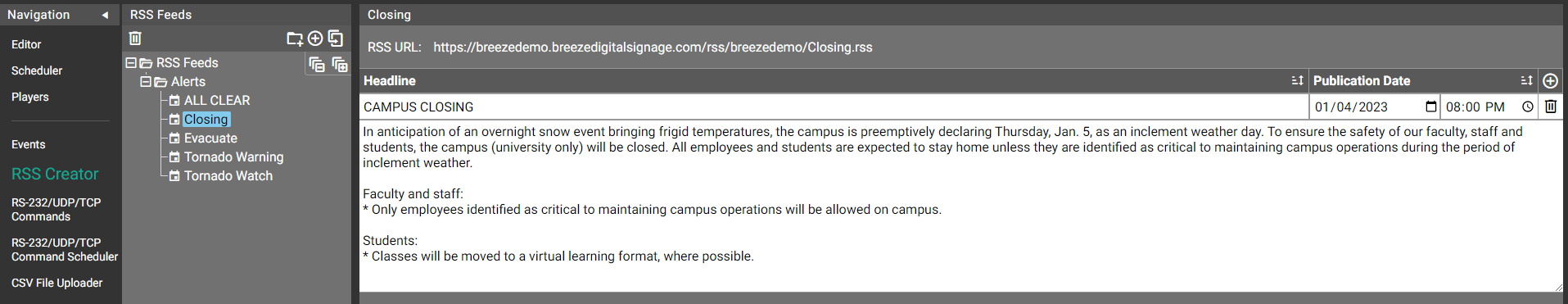Open the publication time clock picker
The image size is (1568, 304).
coord(1527,107)
